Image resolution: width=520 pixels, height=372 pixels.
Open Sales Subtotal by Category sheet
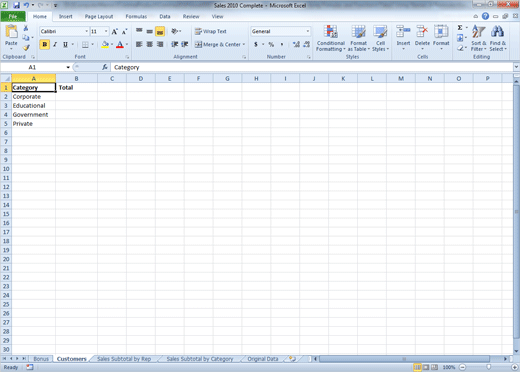[x=200, y=359]
